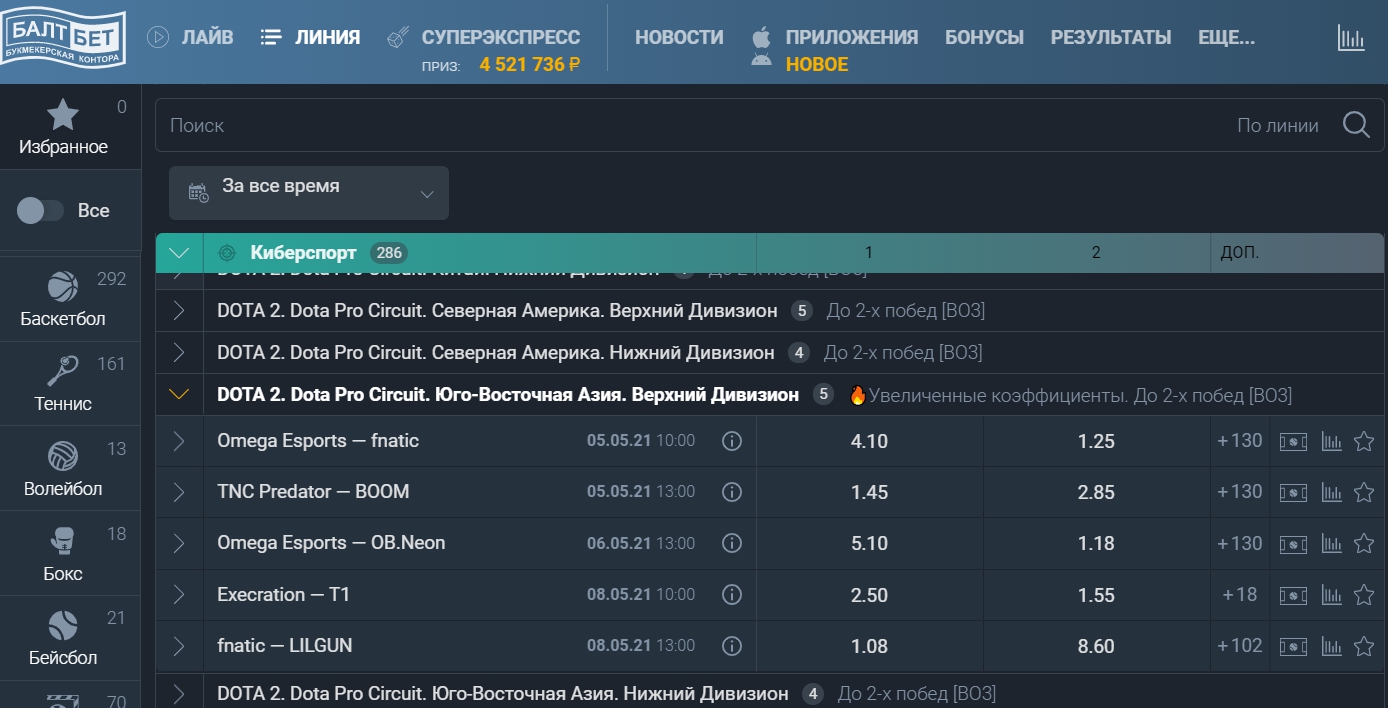Open statistics chart icon for Execration — T1

pos(1330,594)
